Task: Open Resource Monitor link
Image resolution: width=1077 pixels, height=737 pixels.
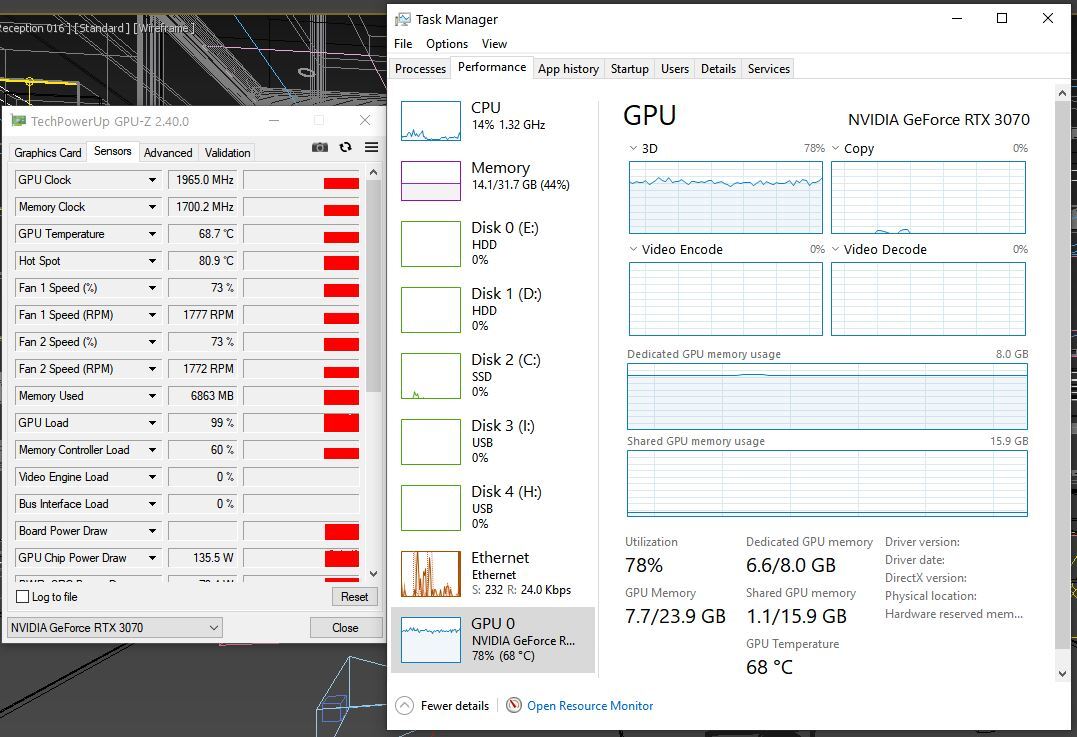Action: click(590, 705)
